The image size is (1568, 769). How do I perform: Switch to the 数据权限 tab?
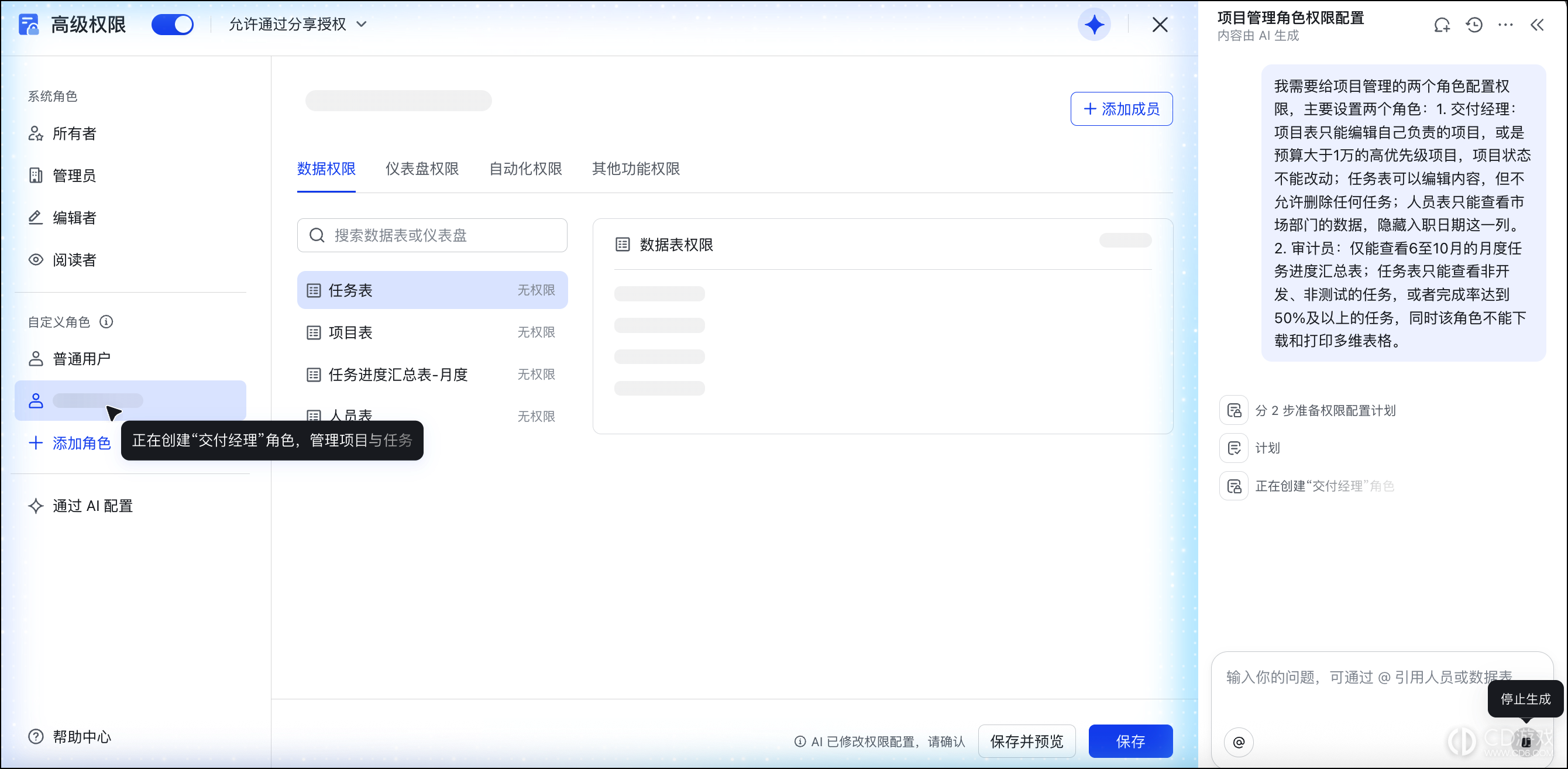click(x=326, y=169)
